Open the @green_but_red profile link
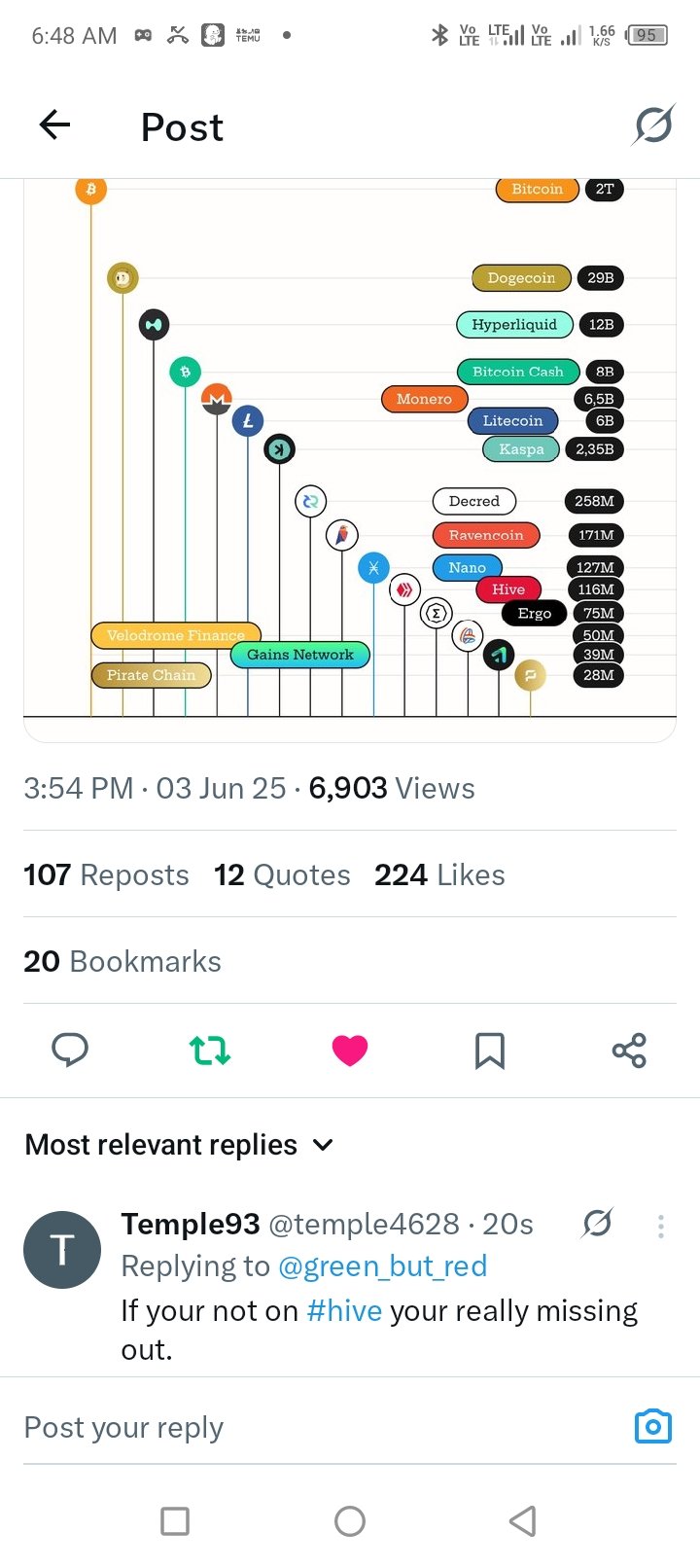 (382, 1266)
